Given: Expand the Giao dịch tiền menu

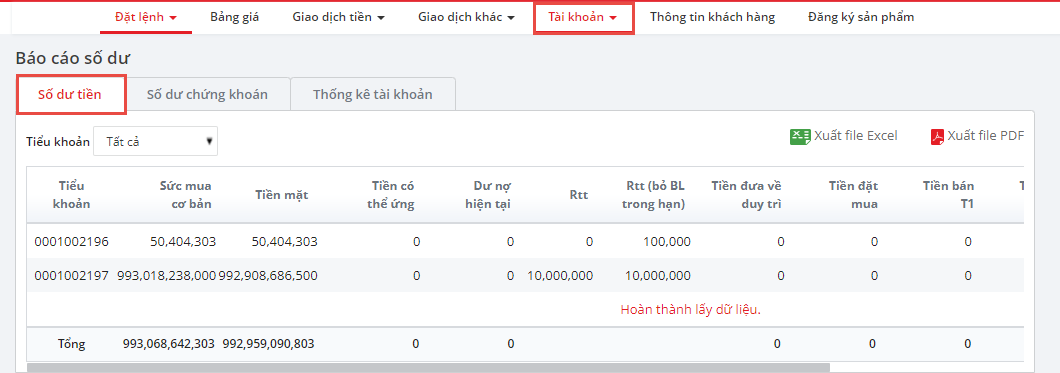Looking at the screenshot, I should point(339,18).
